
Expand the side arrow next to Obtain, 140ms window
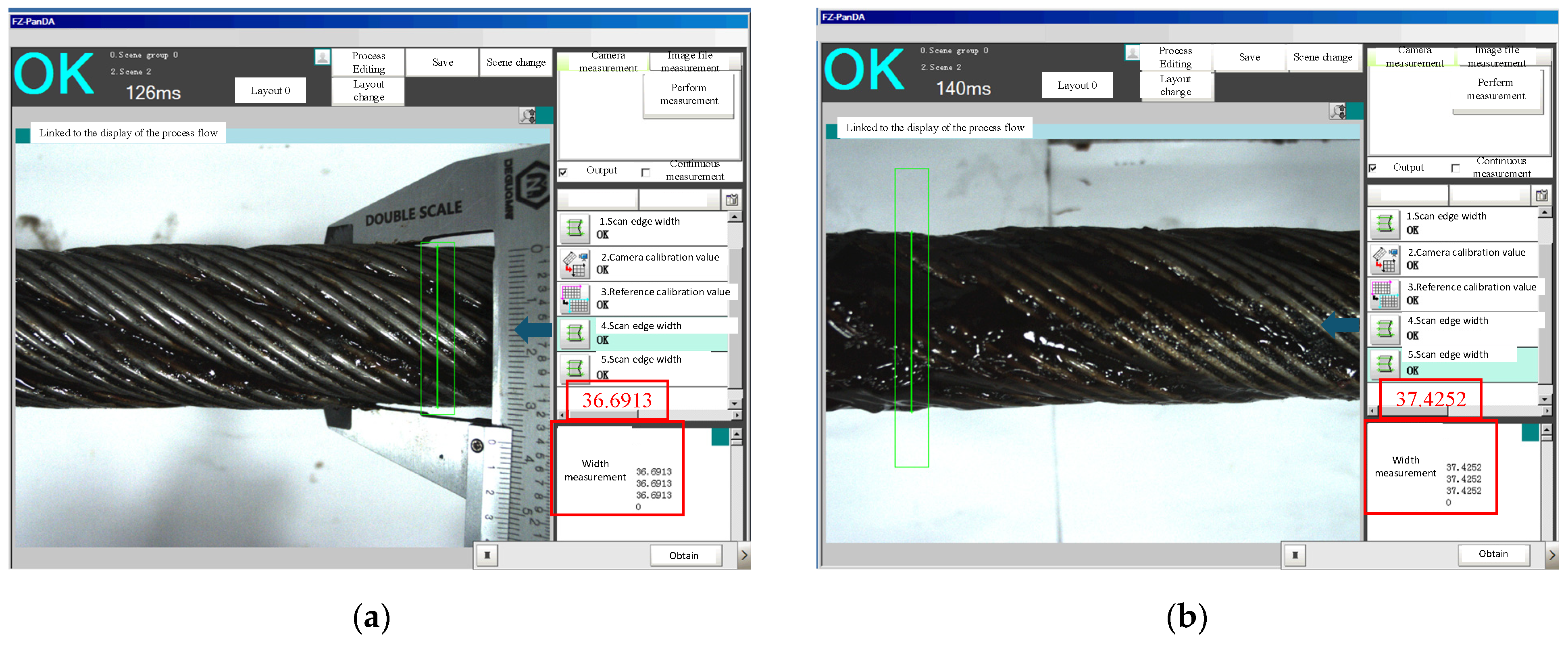coord(1551,555)
